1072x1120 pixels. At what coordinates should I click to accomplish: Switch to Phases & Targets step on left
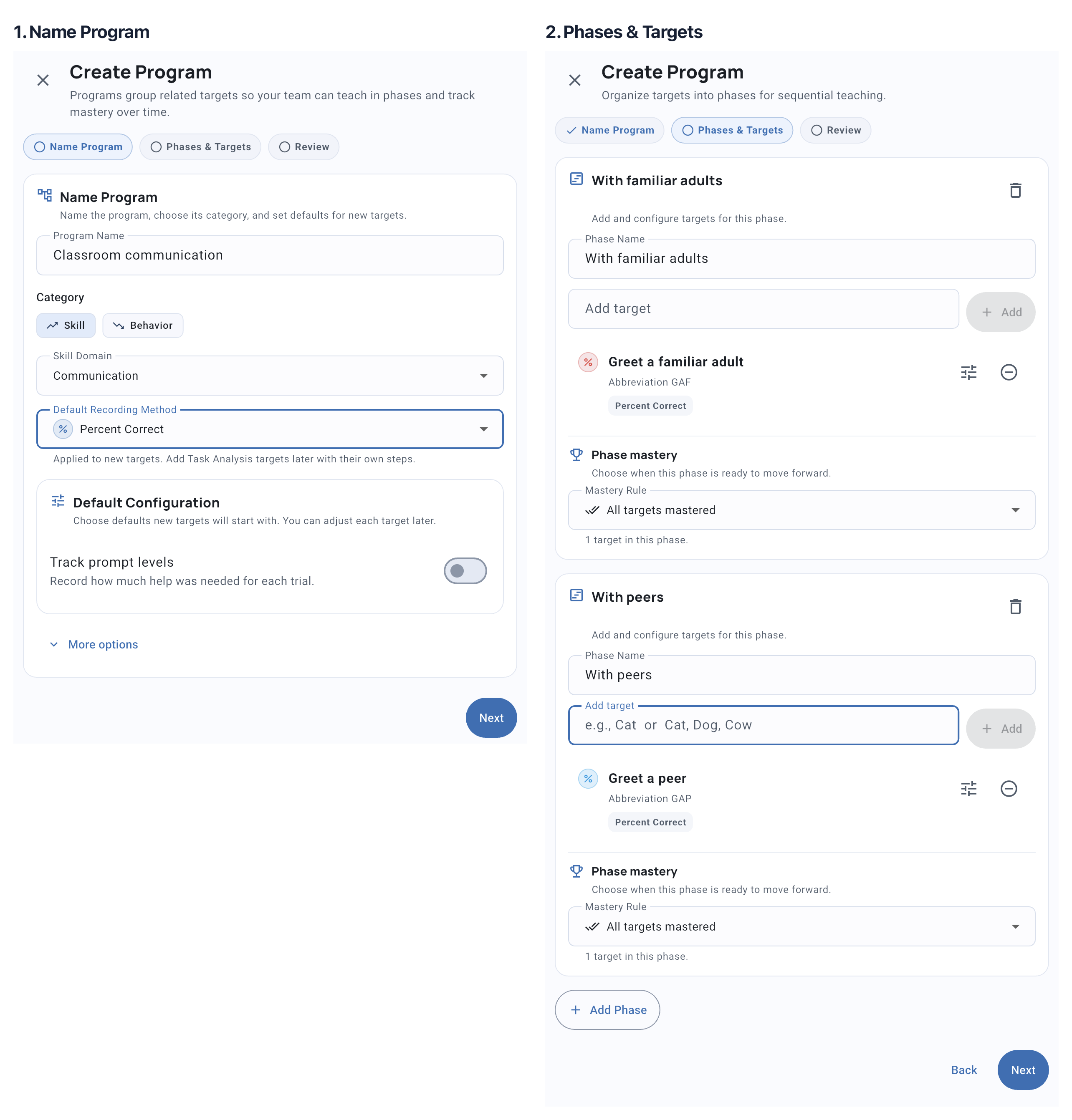tap(200, 147)
